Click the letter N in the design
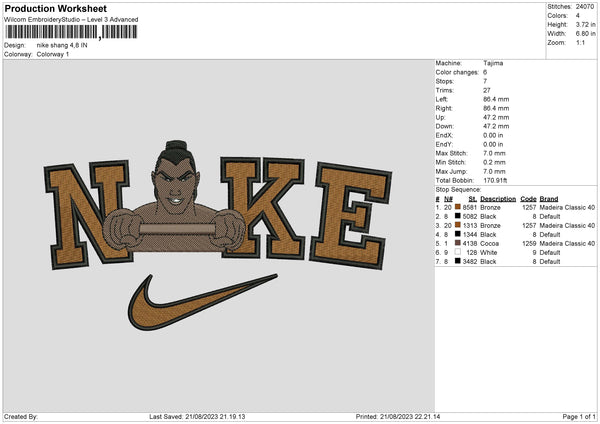The width and height of the screenshot is (600, 424). 87,214
